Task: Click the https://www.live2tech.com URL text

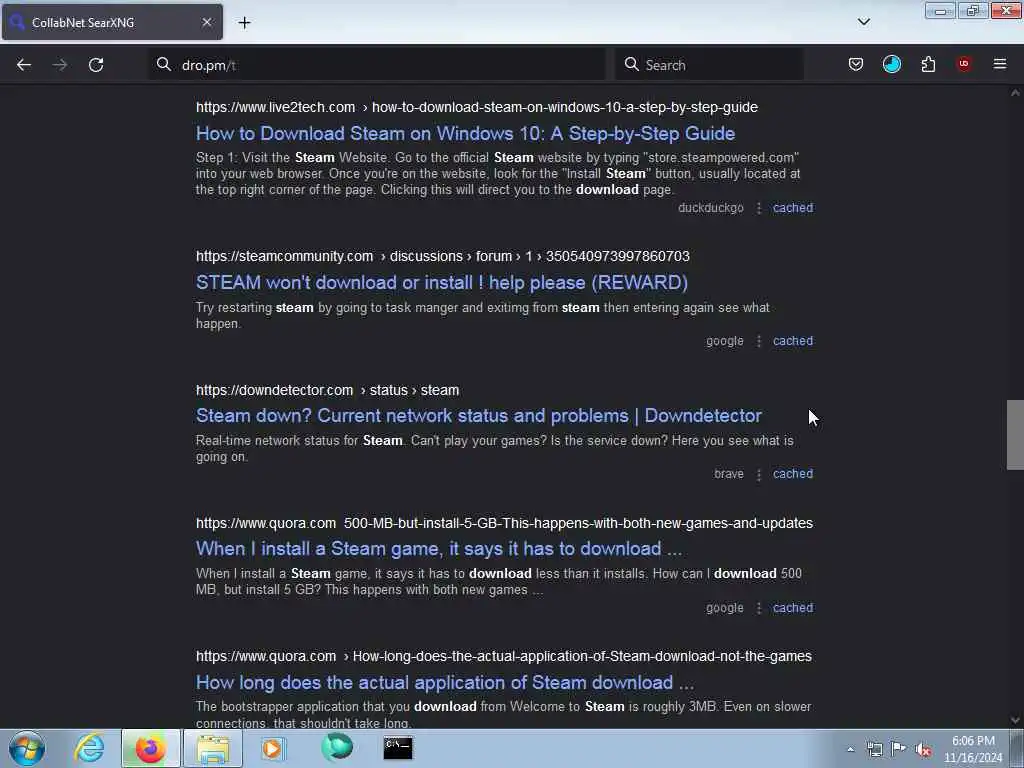Action: coord(276,107)
